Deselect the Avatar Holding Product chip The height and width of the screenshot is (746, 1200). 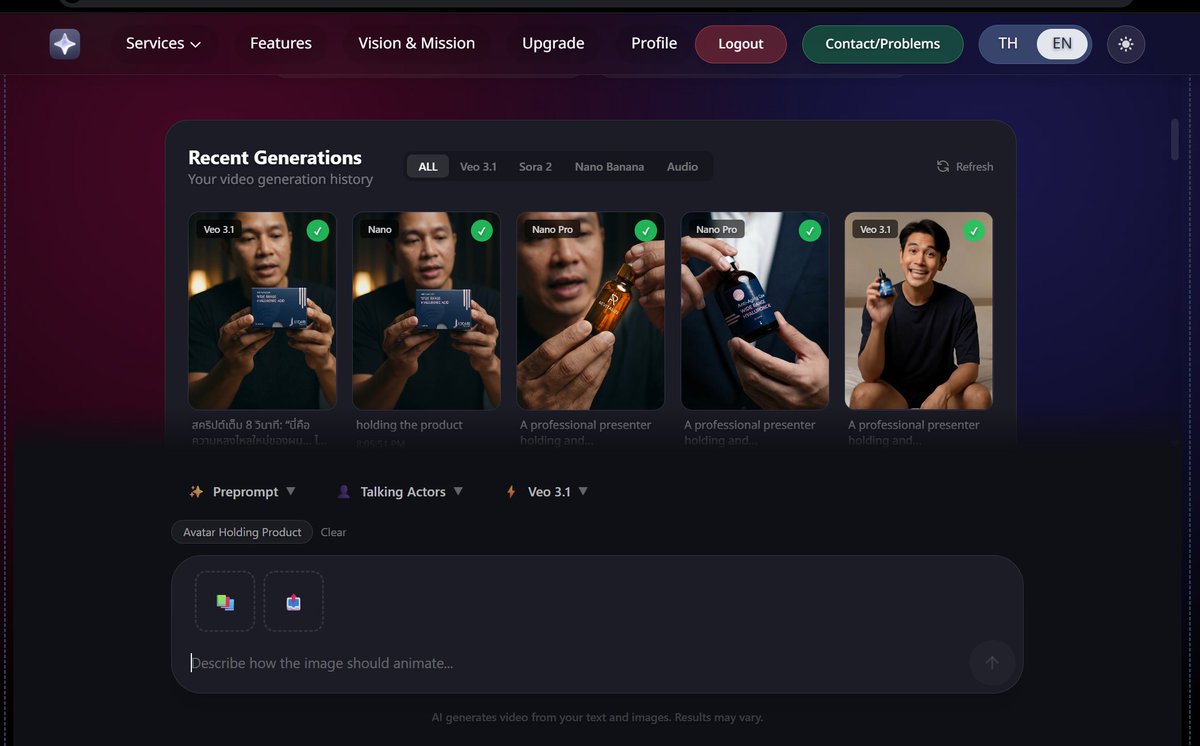(241, 531)
